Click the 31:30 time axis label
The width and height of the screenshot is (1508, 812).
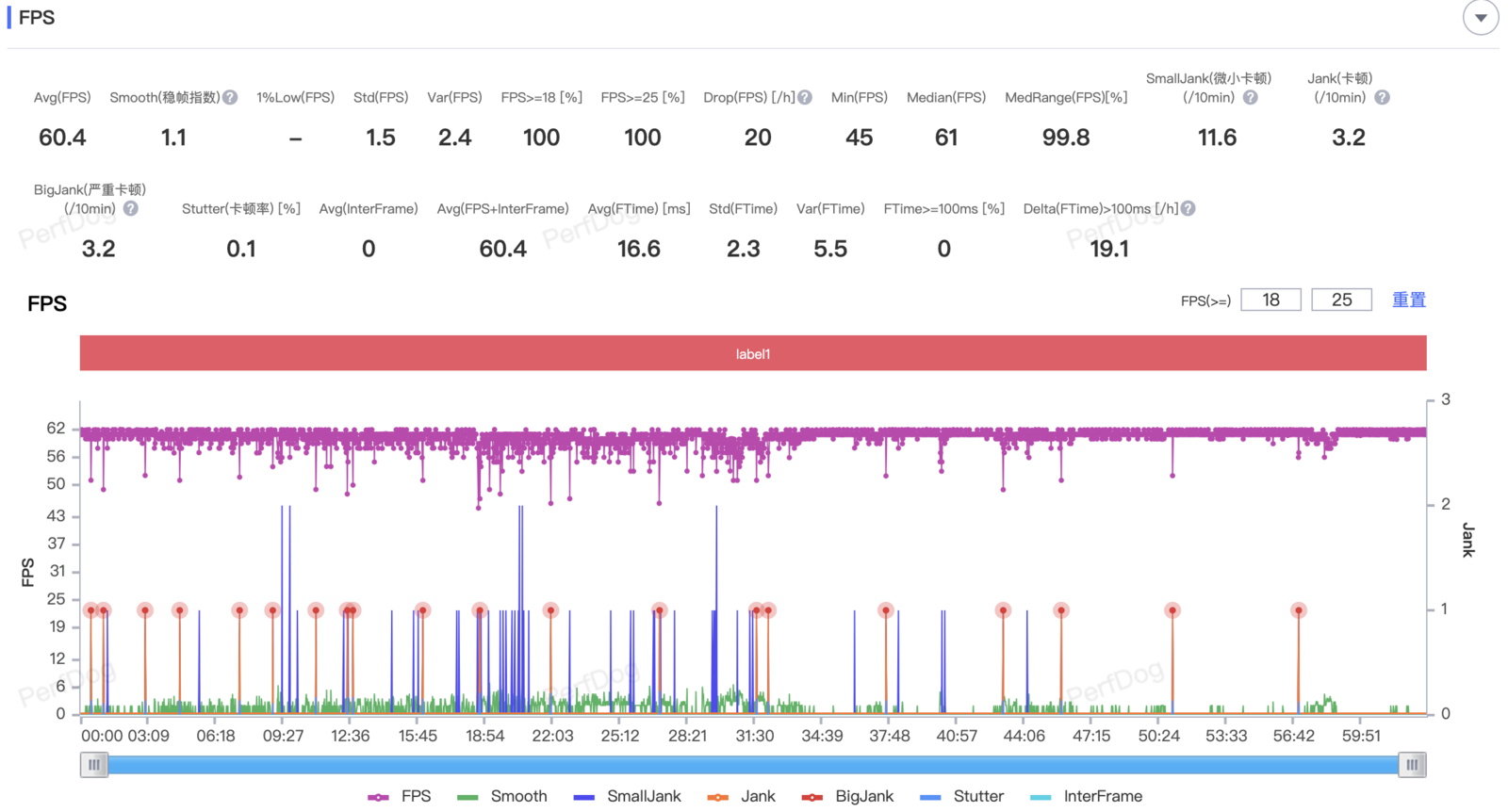pos(755,736)
